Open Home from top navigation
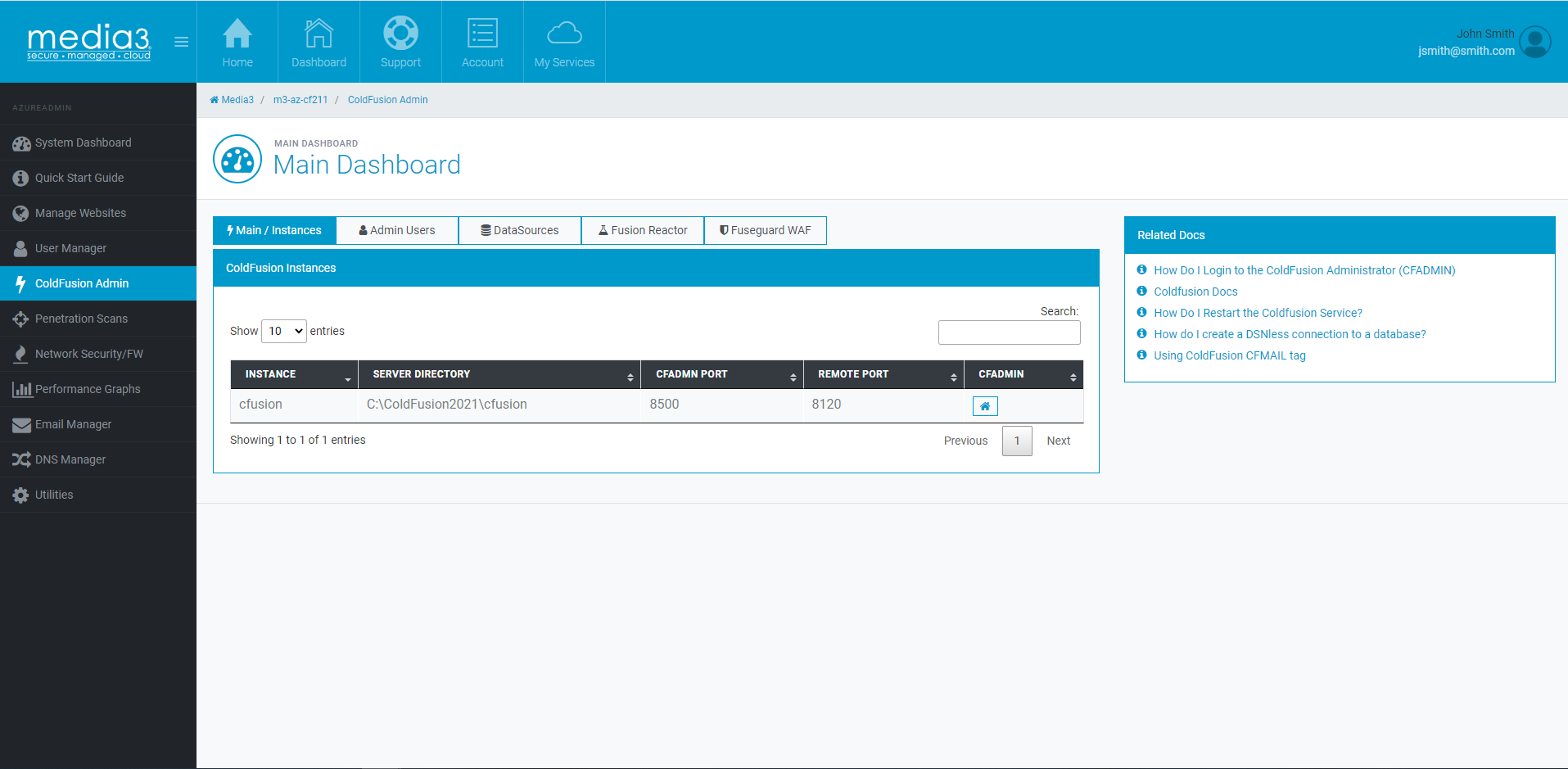Viewport: 1568px width, 769px height. (x=237, y=42)
